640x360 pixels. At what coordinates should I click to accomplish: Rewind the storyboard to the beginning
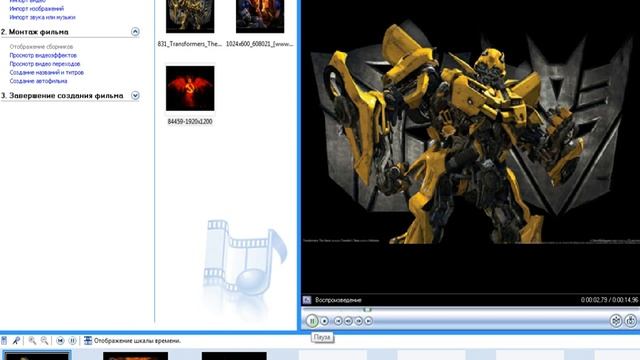click(x=60, y=340)
